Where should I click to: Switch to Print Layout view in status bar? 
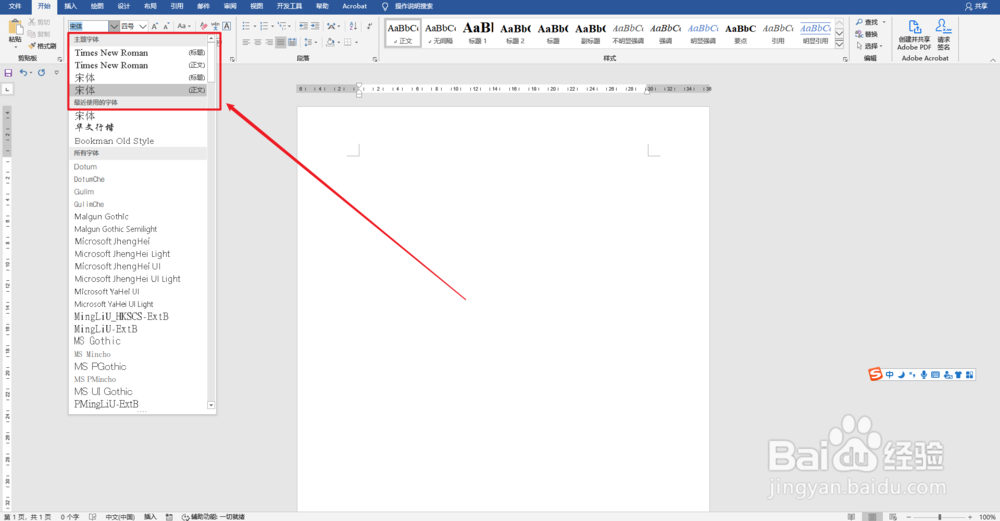(x=872, y=517)
